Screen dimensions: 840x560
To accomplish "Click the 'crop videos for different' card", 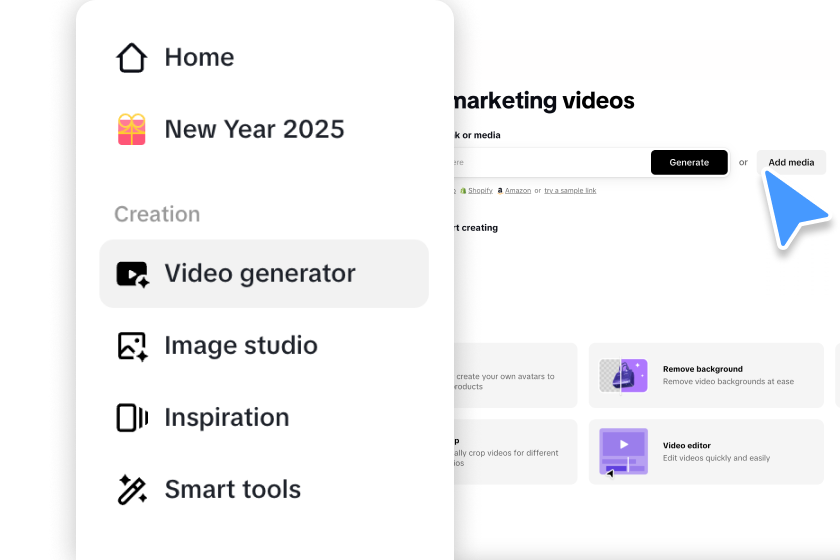I will (515, 452).
